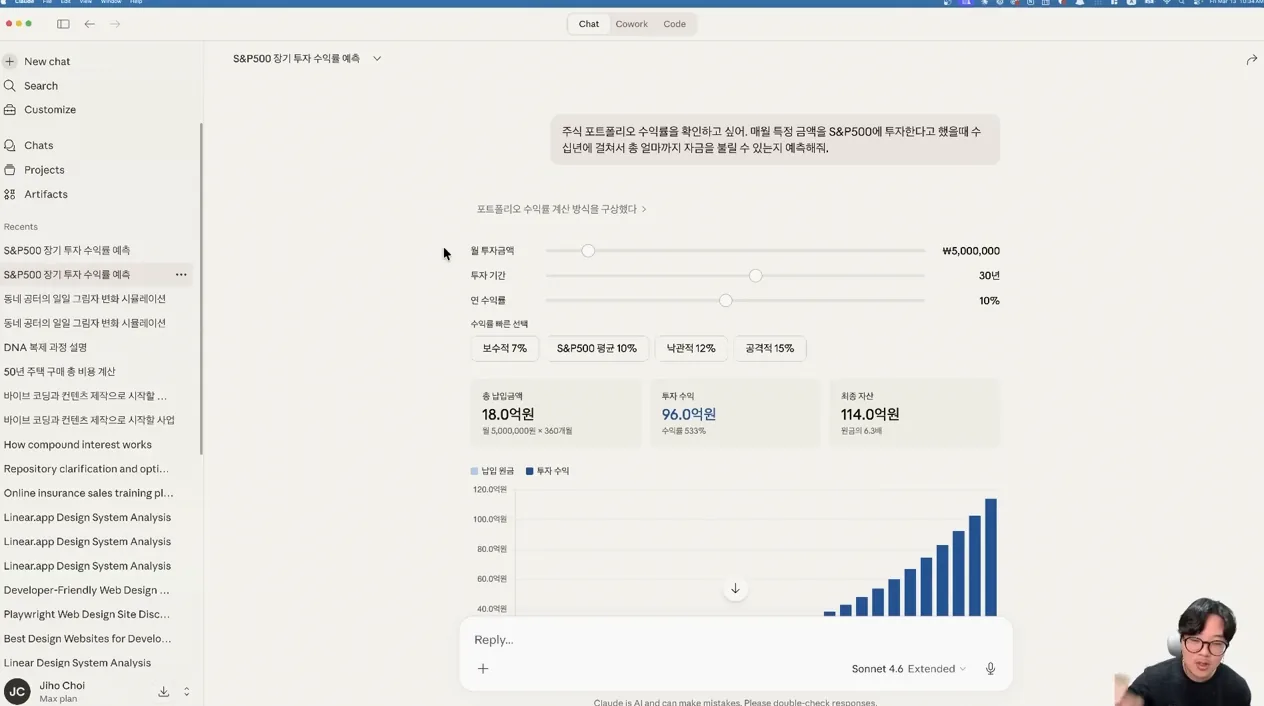This screenshot has width=1264, height=706.
Task: Switch to the Cowork tab
Action: tap(631, 24)
